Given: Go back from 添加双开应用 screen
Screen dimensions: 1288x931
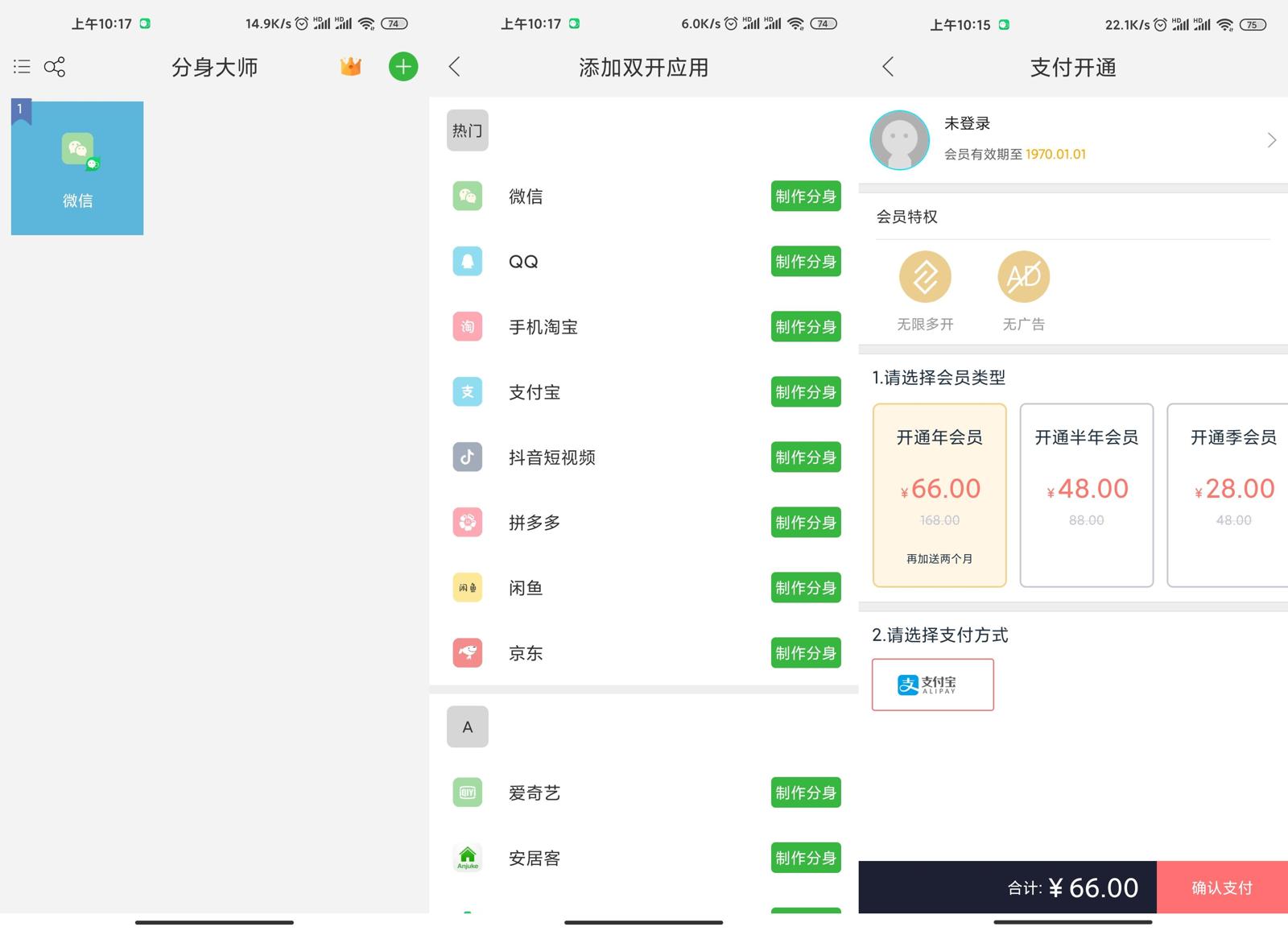Looking at the screenshot, I should [x=454, y=68].
